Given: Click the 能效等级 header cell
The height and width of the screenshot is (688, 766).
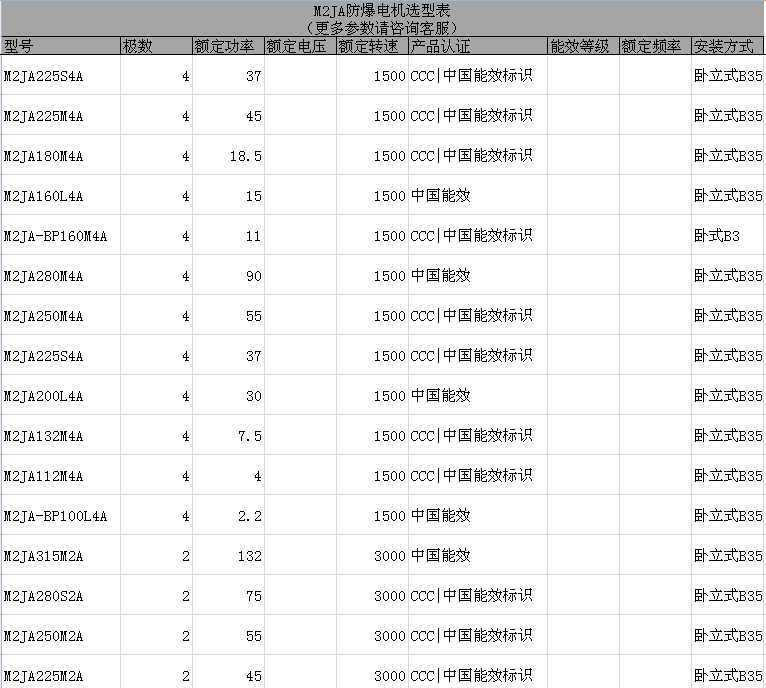Looking at the screenshot, I should click(582, 46).
